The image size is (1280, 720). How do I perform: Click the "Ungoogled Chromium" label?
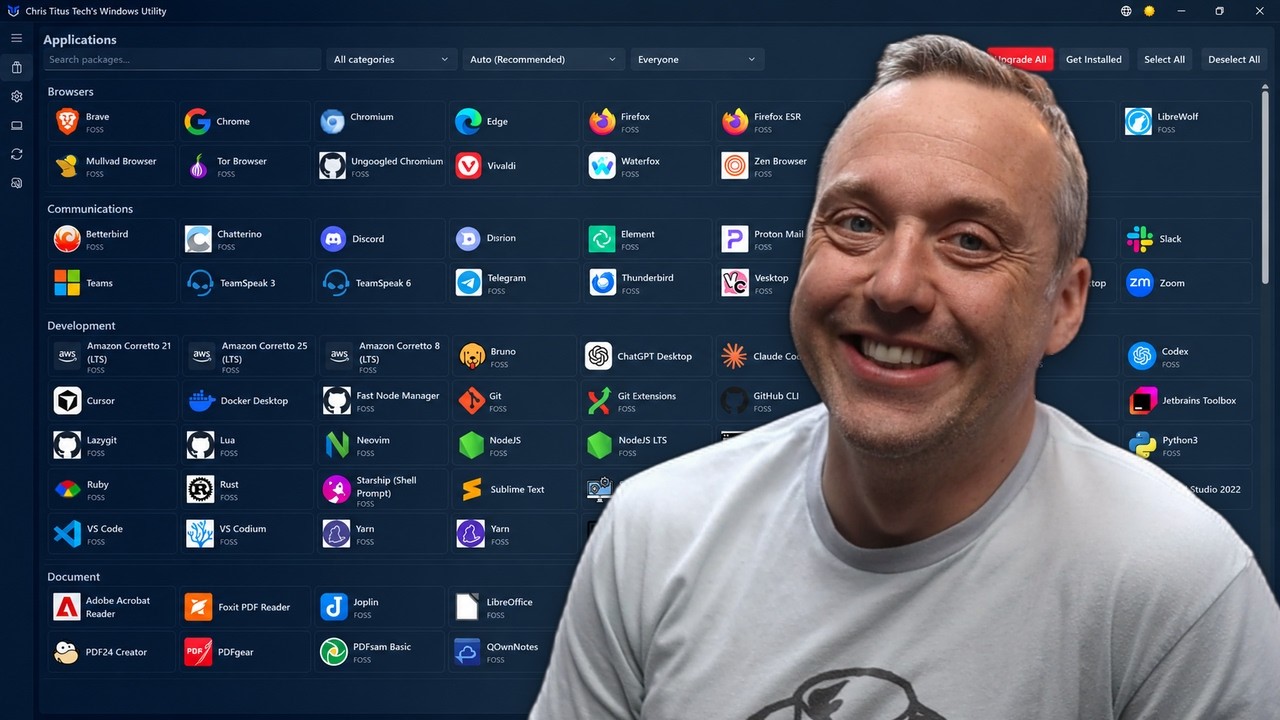pyautogui.click(x=397, y=161)
